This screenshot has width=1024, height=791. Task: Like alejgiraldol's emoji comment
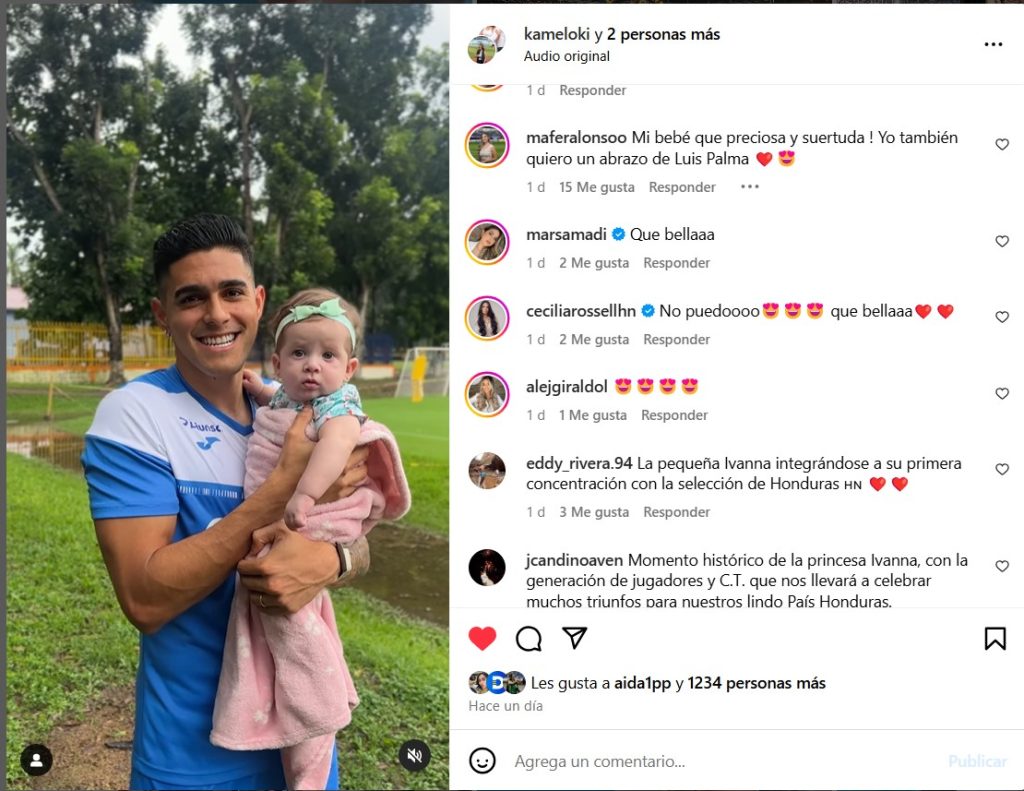(1002, 393)
